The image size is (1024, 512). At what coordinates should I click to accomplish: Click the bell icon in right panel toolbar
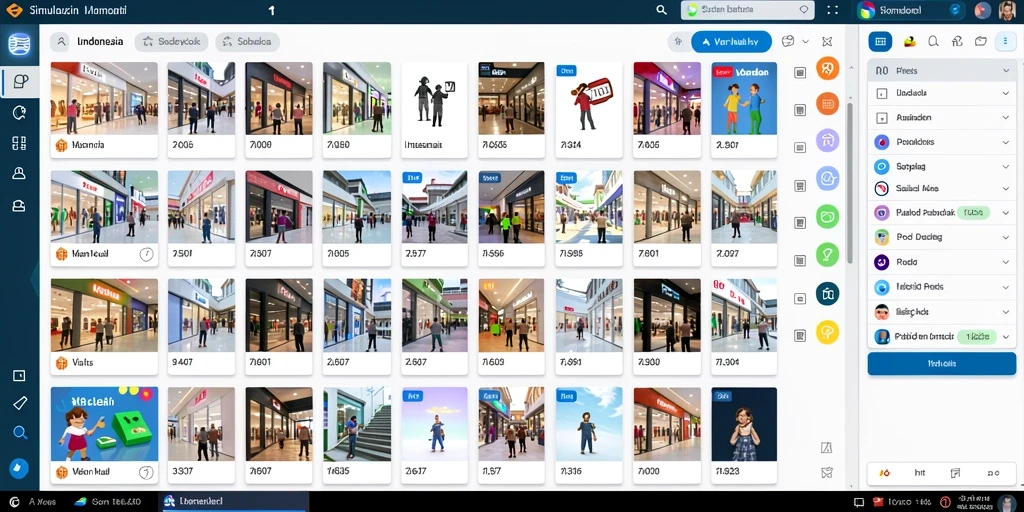click(x=933, y=42)
